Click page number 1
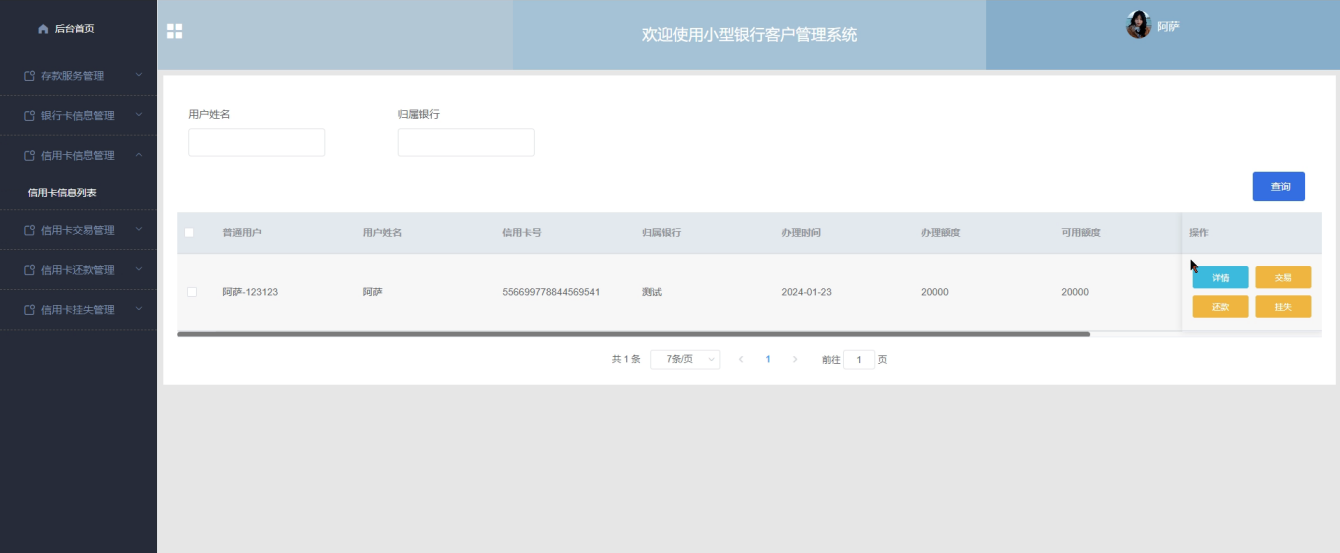1340x553 pixels. tap(768, 359)
